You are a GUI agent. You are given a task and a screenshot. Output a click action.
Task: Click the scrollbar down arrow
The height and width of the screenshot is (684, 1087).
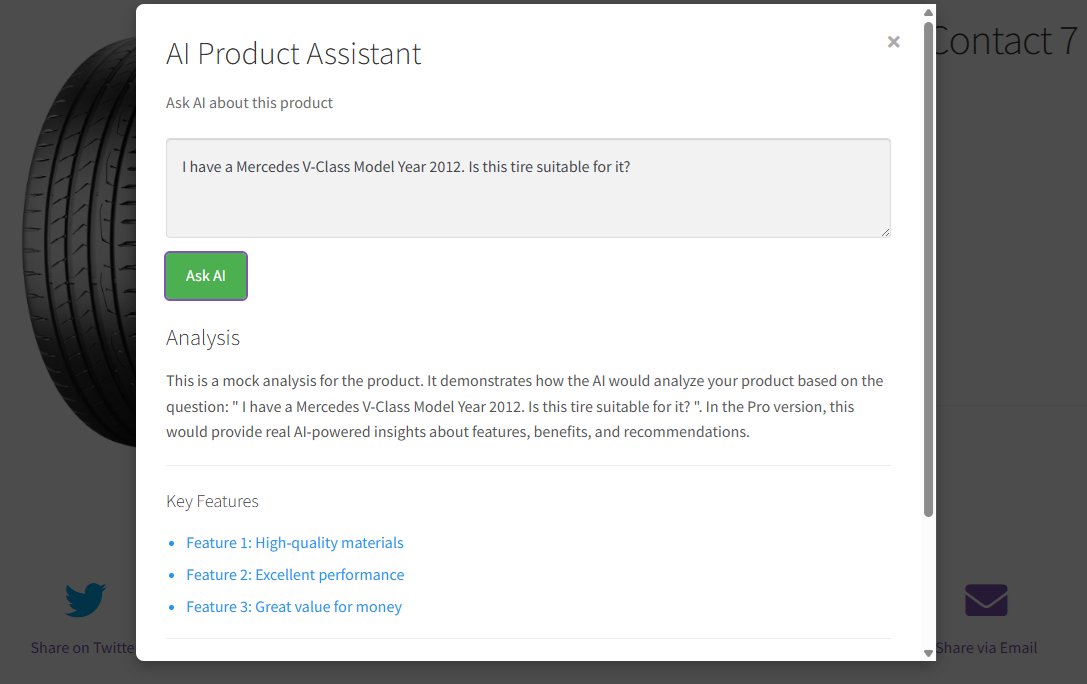928,653
